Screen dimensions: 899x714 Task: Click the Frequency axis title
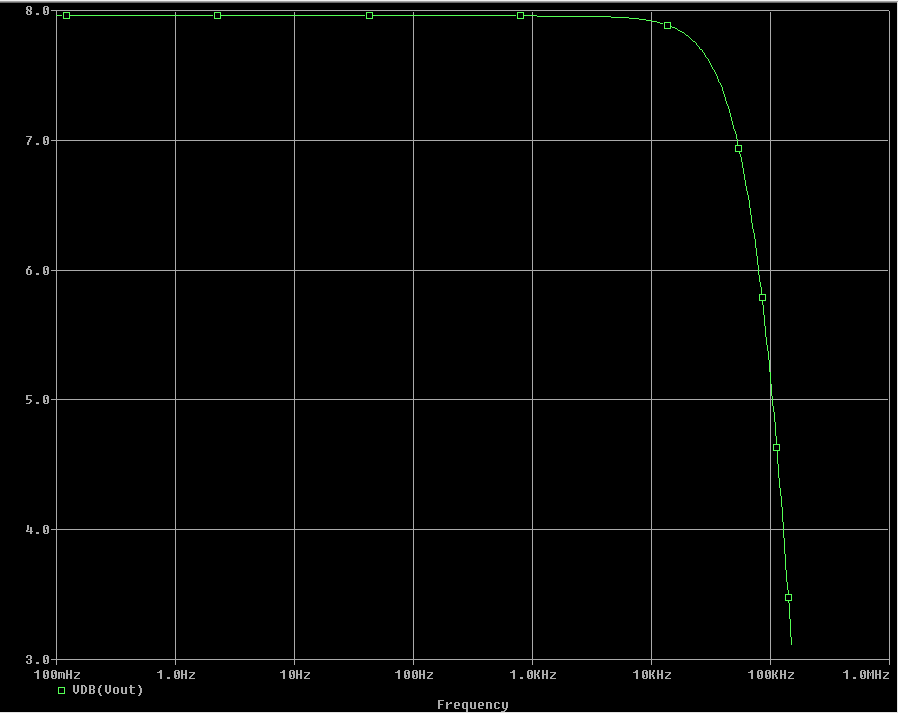coord(475,704)
